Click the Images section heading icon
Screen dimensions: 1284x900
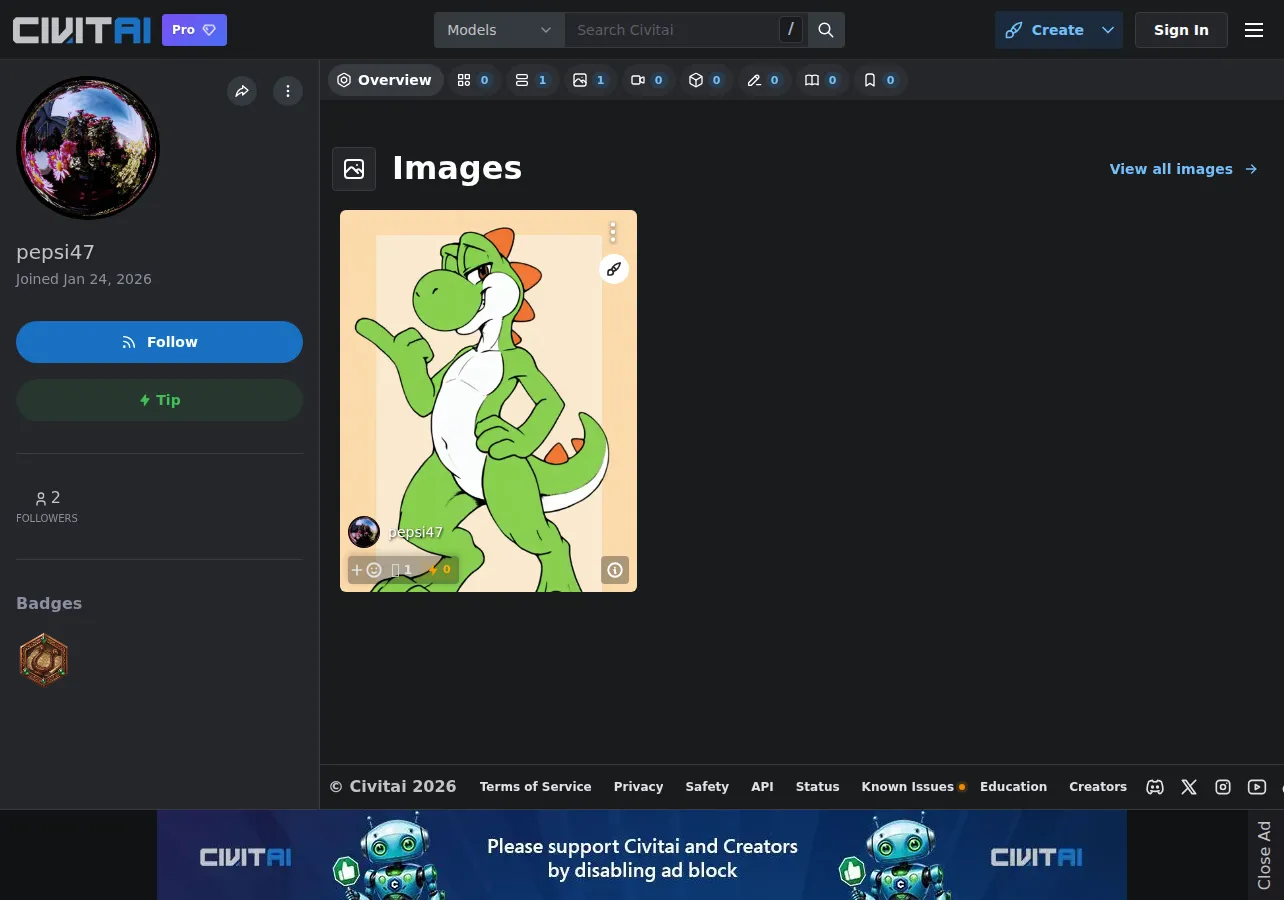tap(354, 169)
